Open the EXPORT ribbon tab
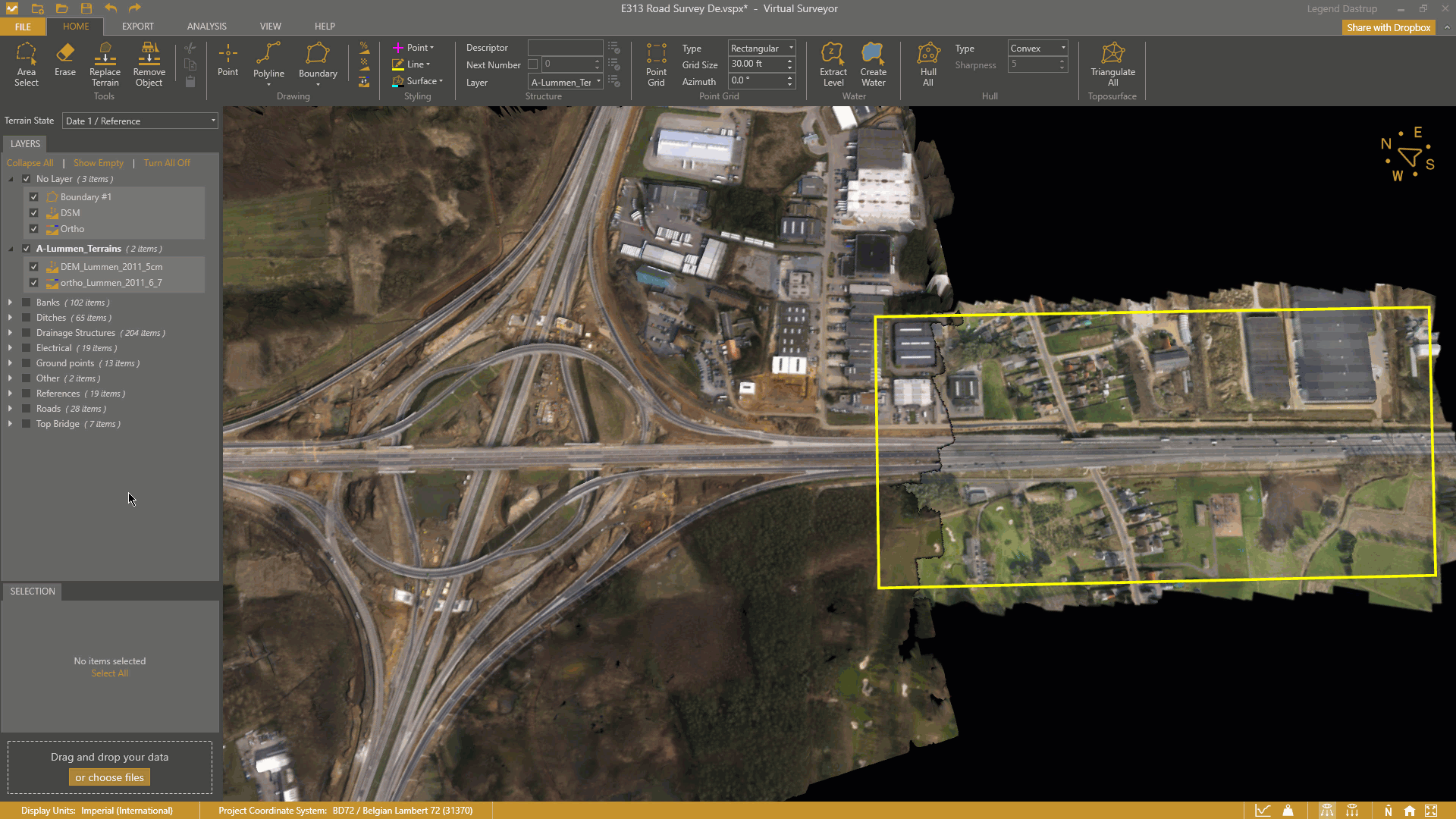This screenshot has width=1456, height=819. pos(137,27)
